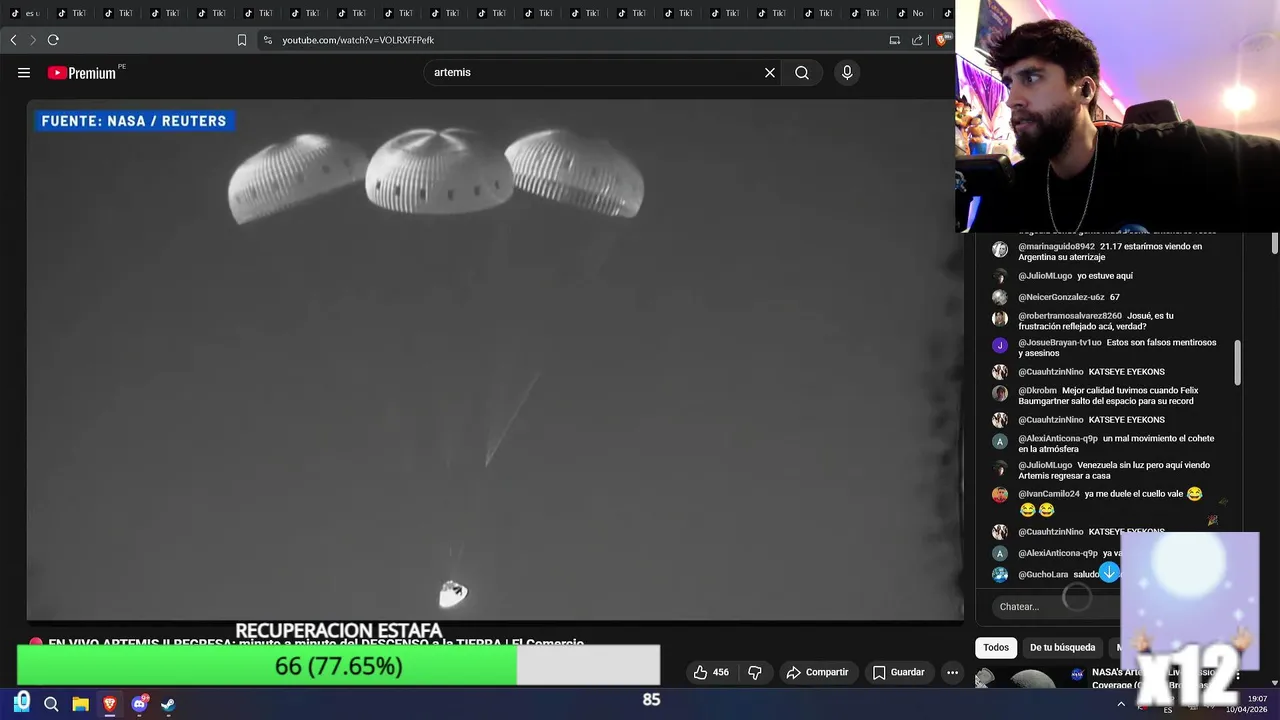Run the search with the magnifier button
The image size is (1280, 720).
pos(802,73)
